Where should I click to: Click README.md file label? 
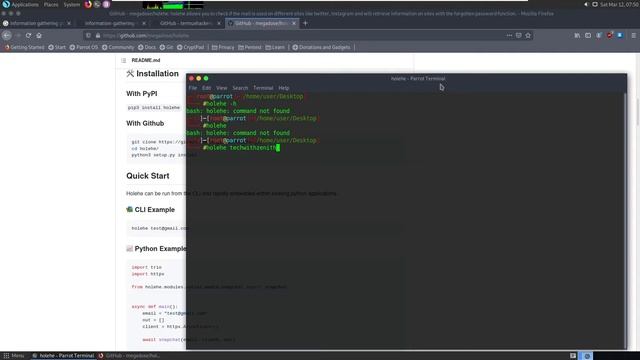pyautogui.click(x=146, y=60)
